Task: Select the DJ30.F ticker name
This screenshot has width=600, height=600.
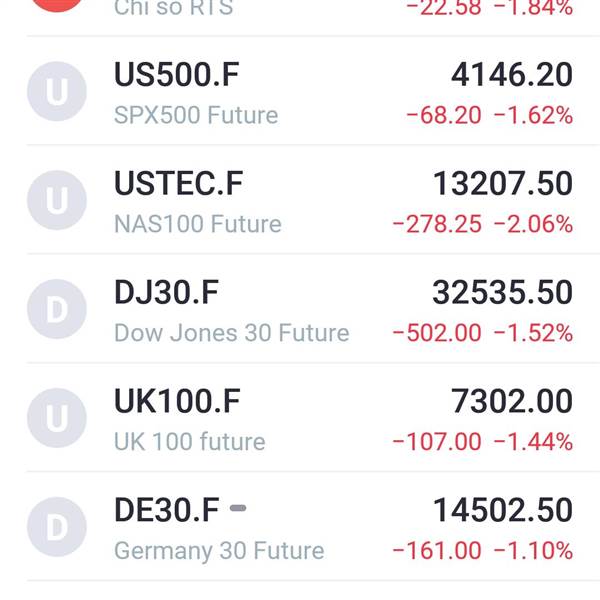Action: point(166,292)
